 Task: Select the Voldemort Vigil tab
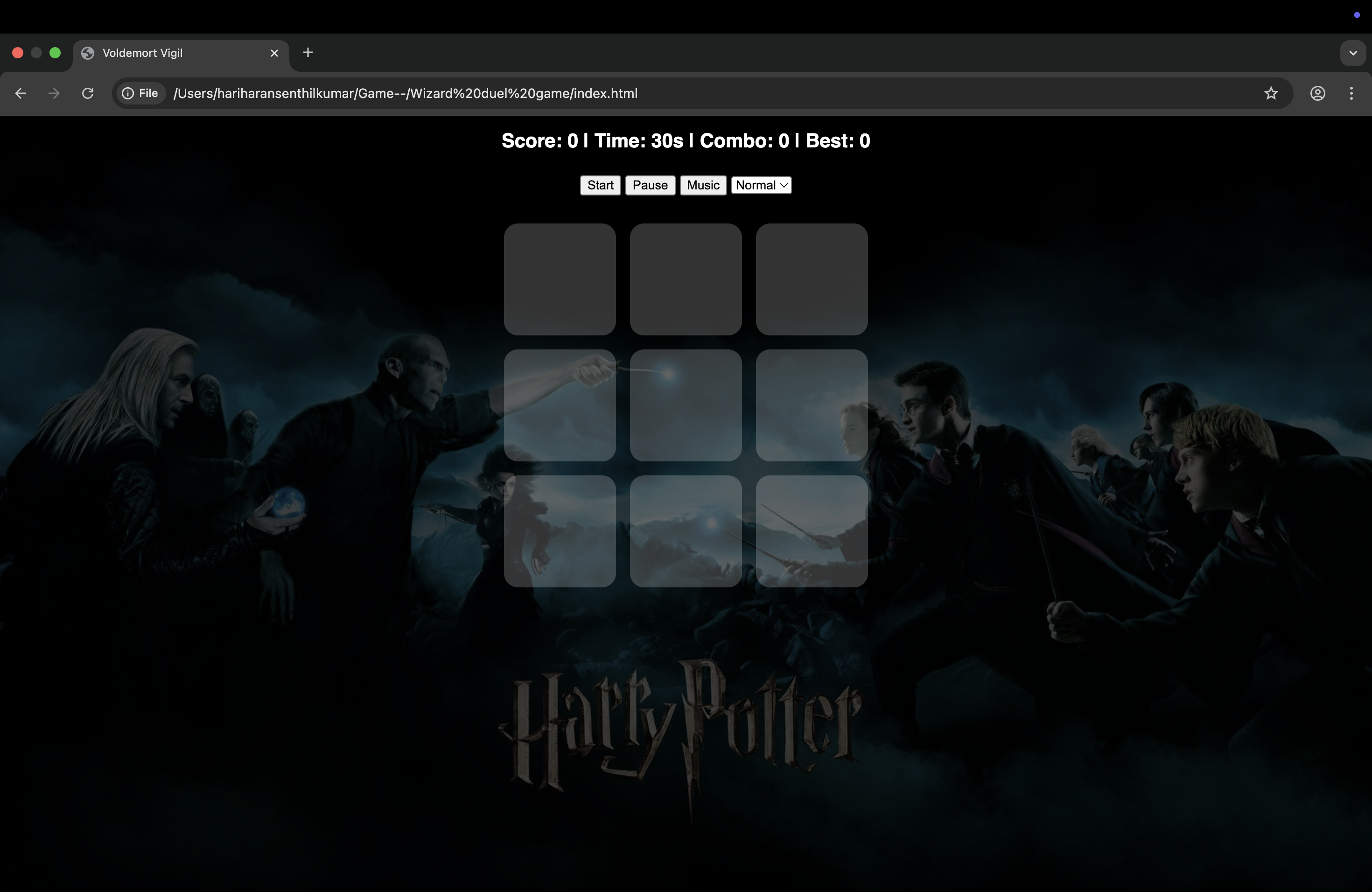(173, 53)
